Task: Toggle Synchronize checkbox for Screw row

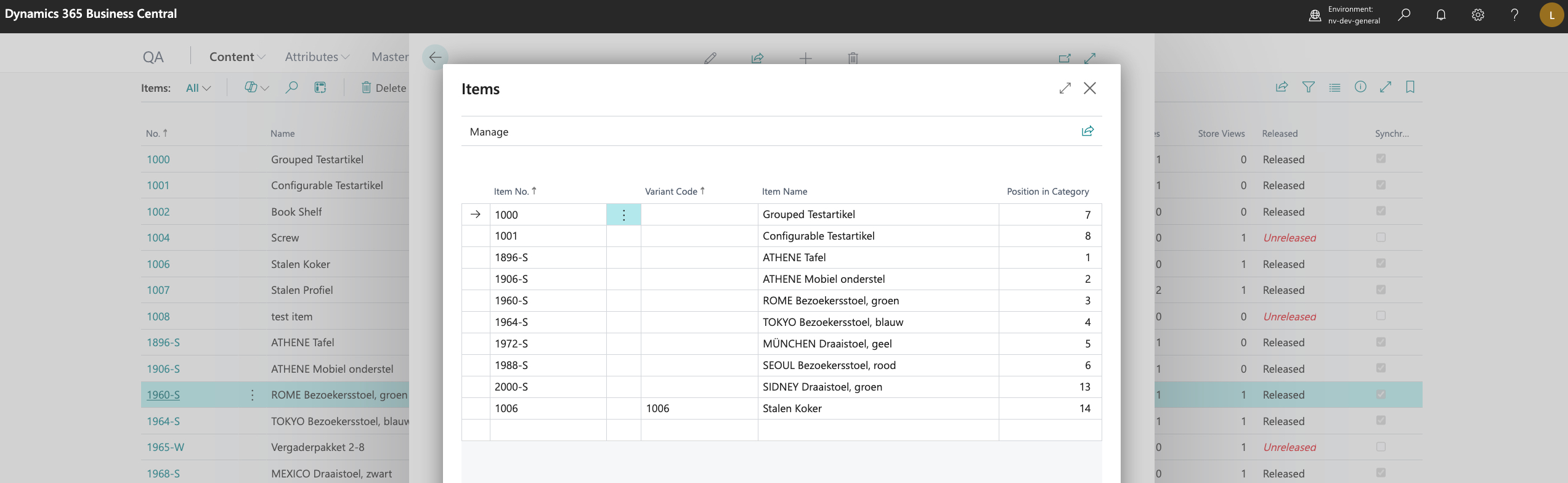Action: (x=1381, y=237)
